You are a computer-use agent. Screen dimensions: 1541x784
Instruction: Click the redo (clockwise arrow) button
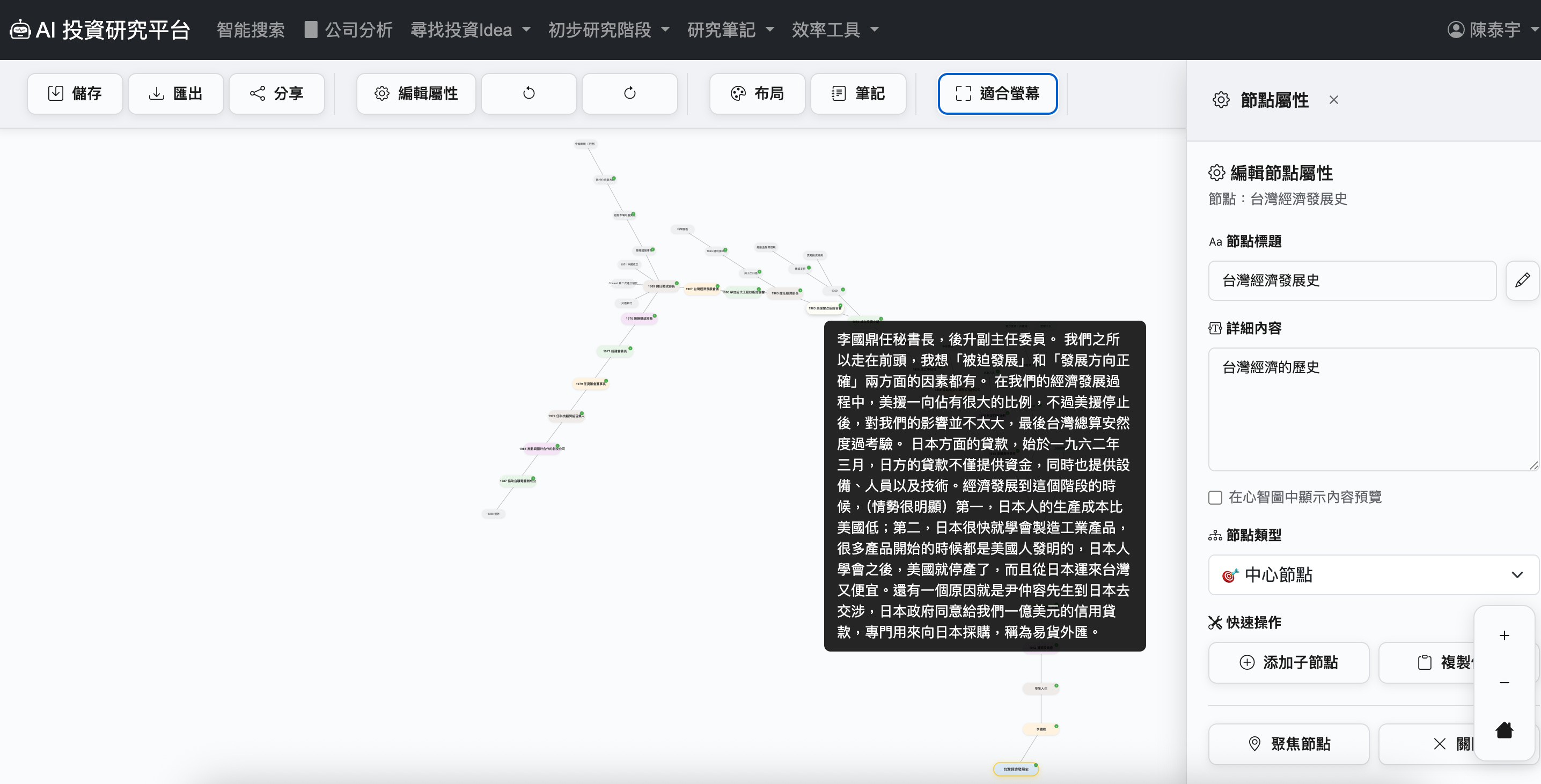pyautogui.click(x=629, y=93)
